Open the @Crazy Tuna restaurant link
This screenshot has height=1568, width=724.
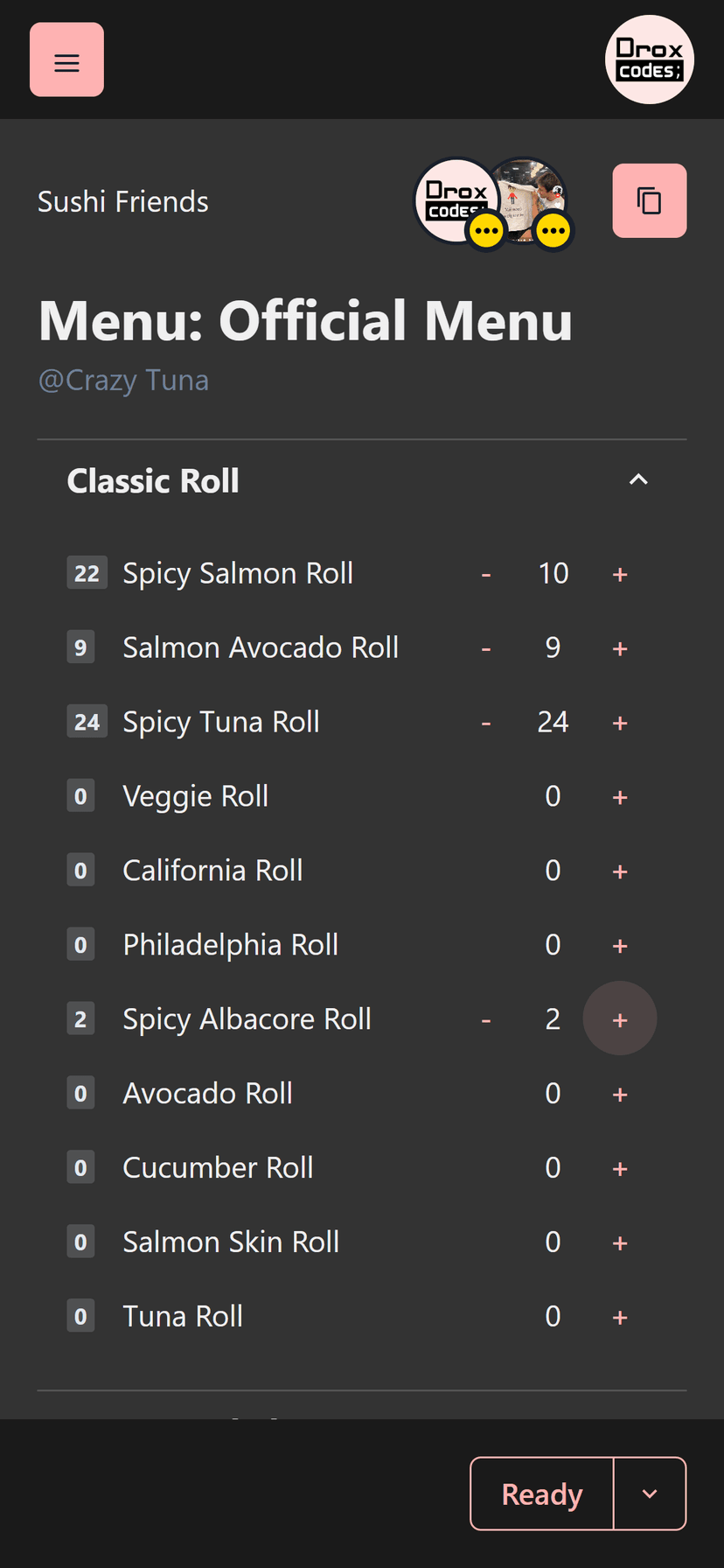tap(123, 380)
